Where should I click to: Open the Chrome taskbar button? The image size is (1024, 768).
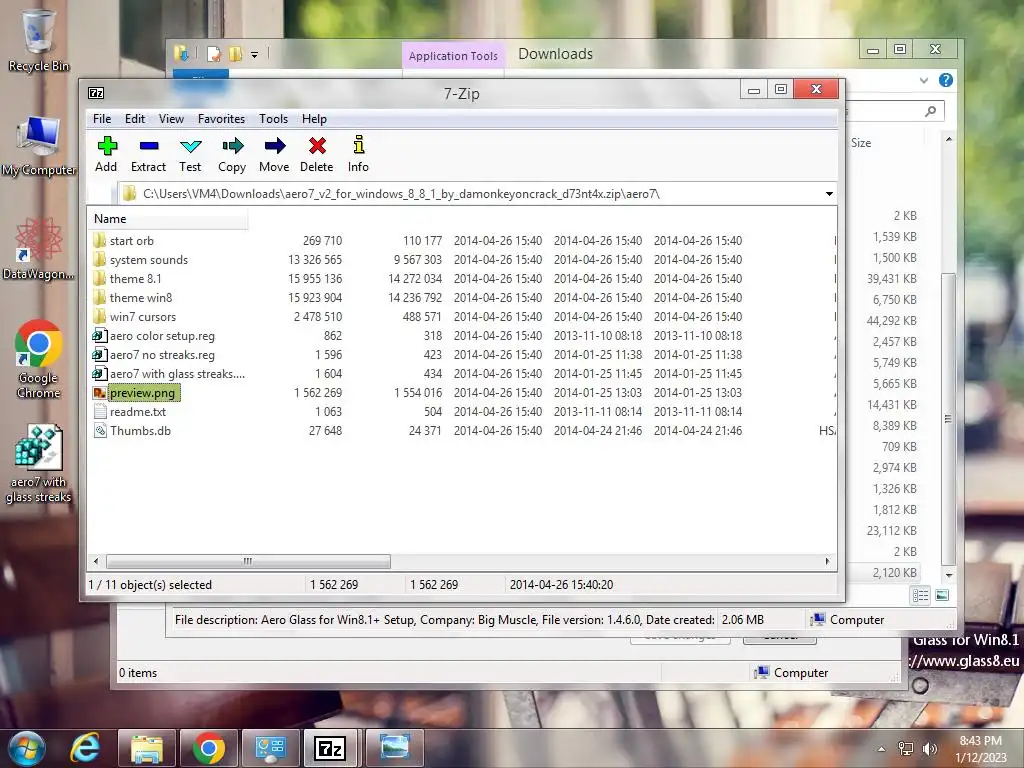[209, 748]
